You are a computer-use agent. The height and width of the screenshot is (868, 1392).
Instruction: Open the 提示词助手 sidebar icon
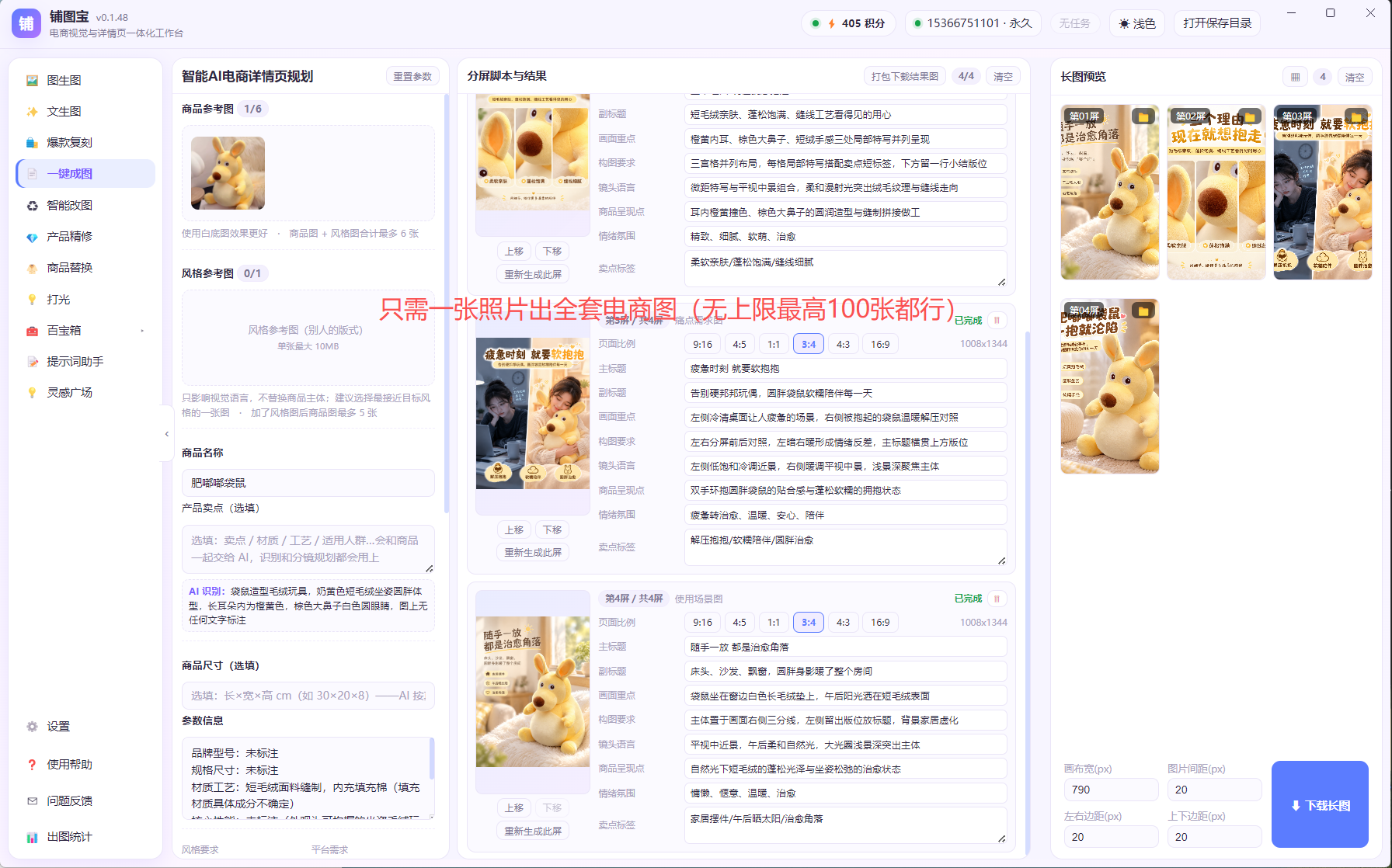tap(32, 362)
